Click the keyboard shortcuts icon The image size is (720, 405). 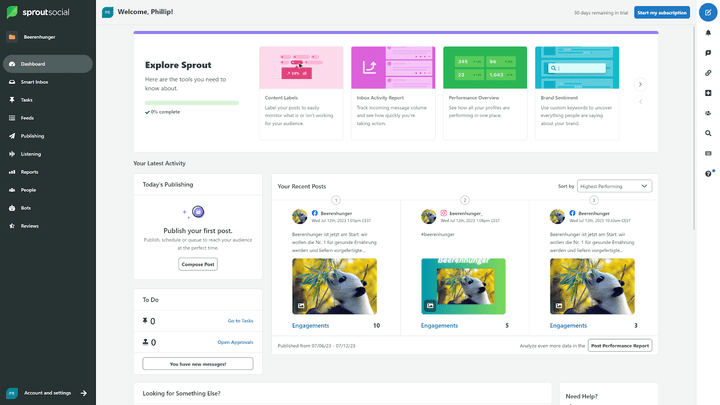click(x=708, y=153)
